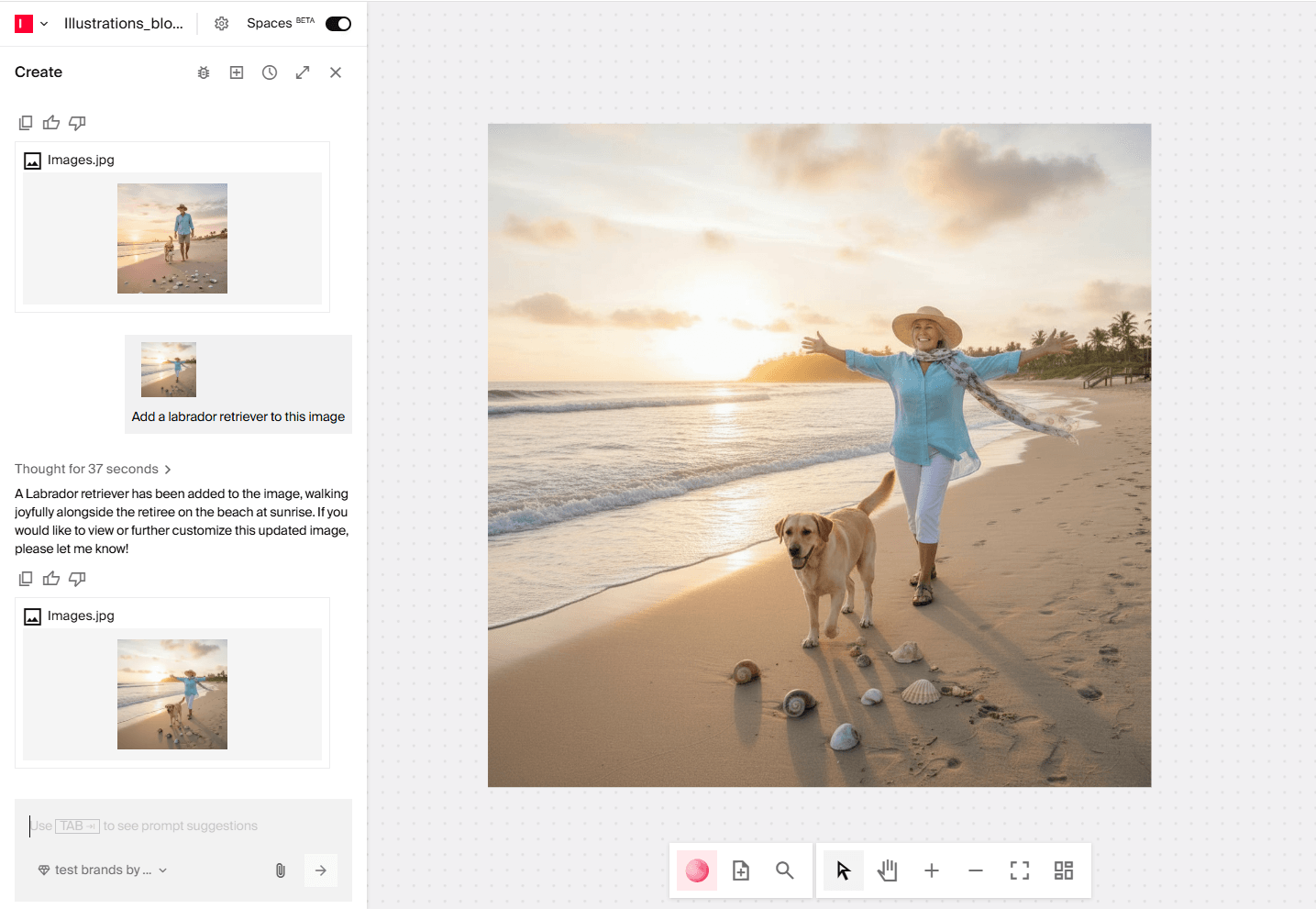
Task: Send the prompt with the arrow button
Action: point(320,870)
